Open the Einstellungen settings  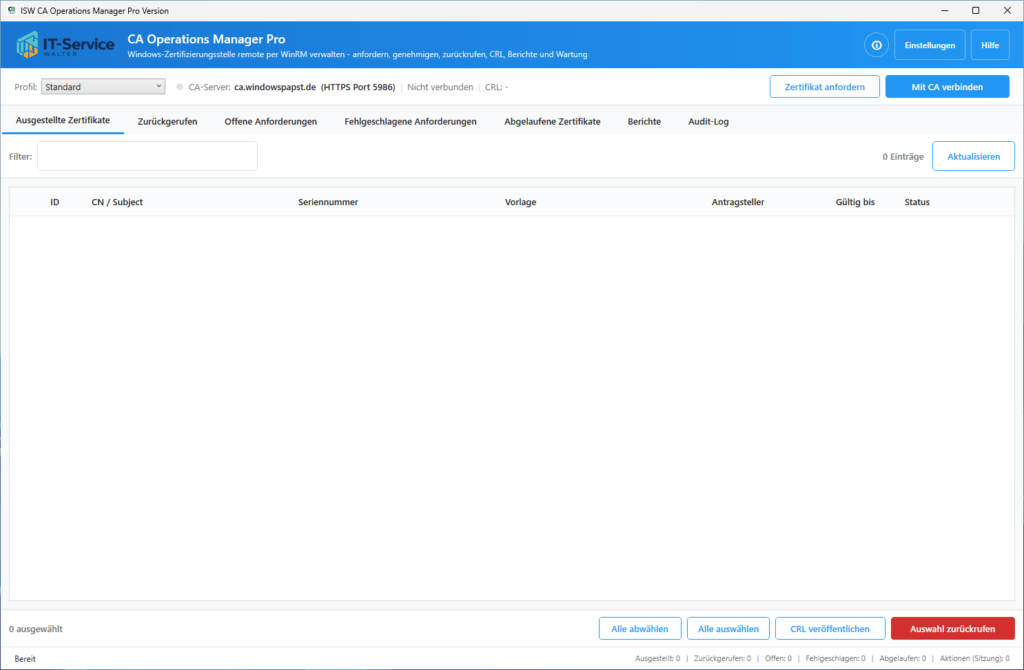coord(929,45)
